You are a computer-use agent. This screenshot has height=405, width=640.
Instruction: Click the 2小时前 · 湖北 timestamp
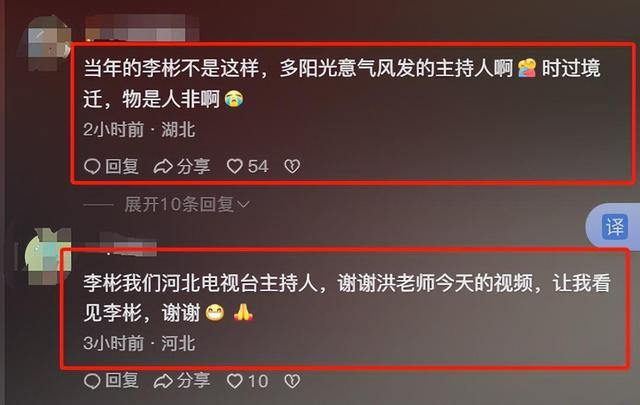click(139, 130)
